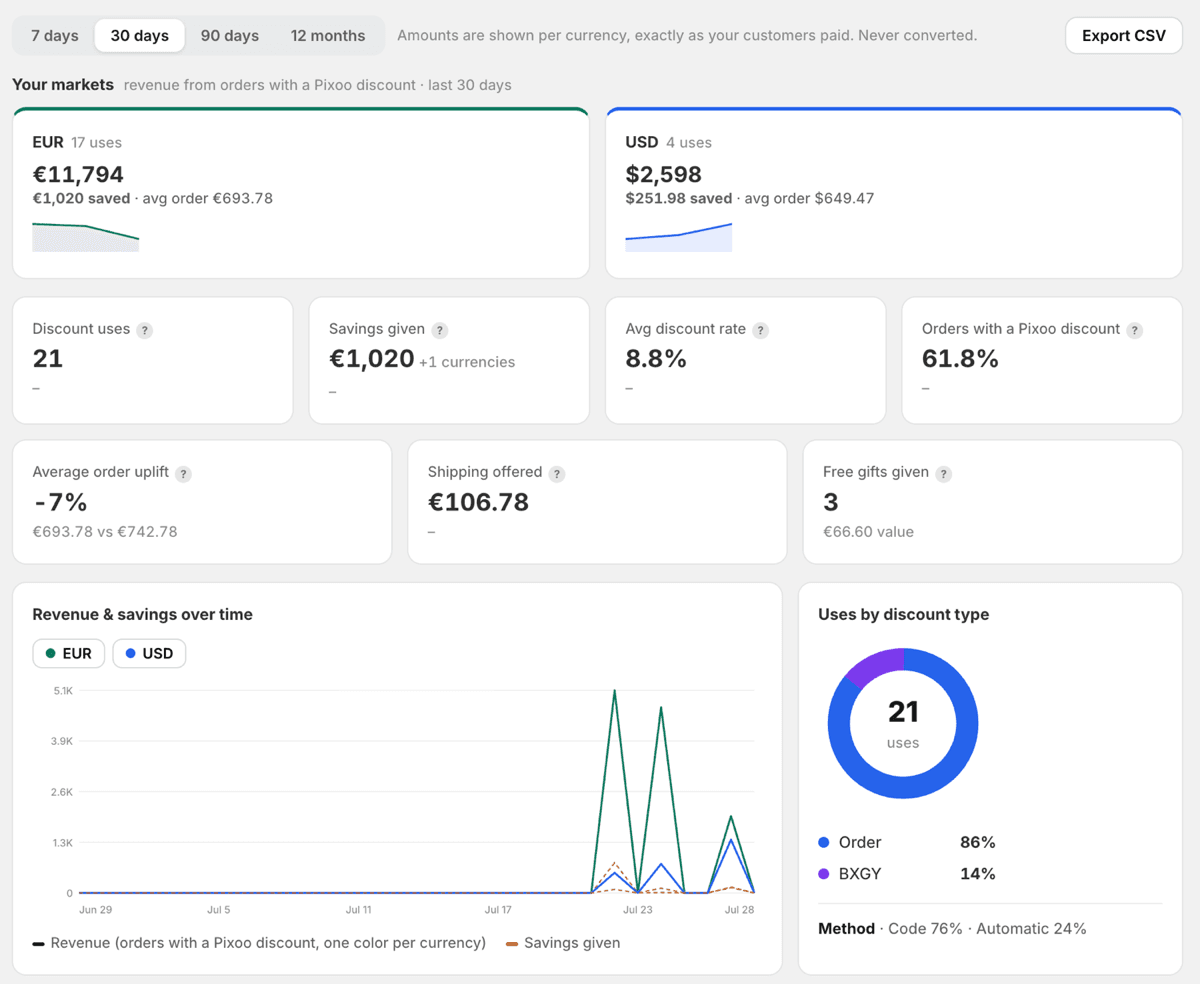This screenshot has width=1200, height=984.
Task: Click the '4 uses' label beside USD
Action: pyautogui.click(x=689, y=142)
